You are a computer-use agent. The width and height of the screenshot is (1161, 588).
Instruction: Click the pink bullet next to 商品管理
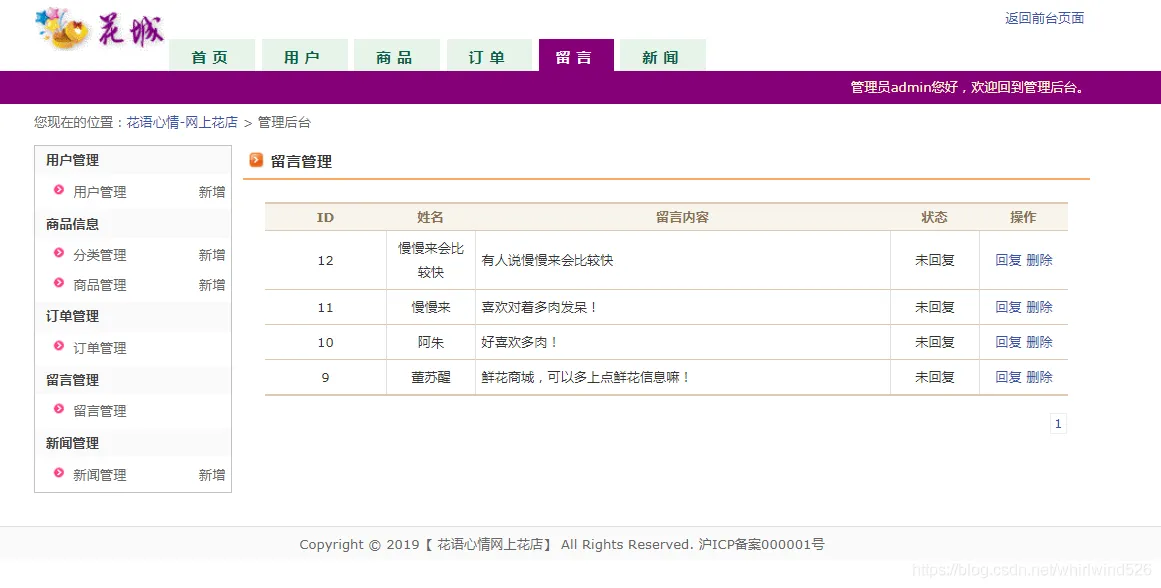[x=59, y=283]
